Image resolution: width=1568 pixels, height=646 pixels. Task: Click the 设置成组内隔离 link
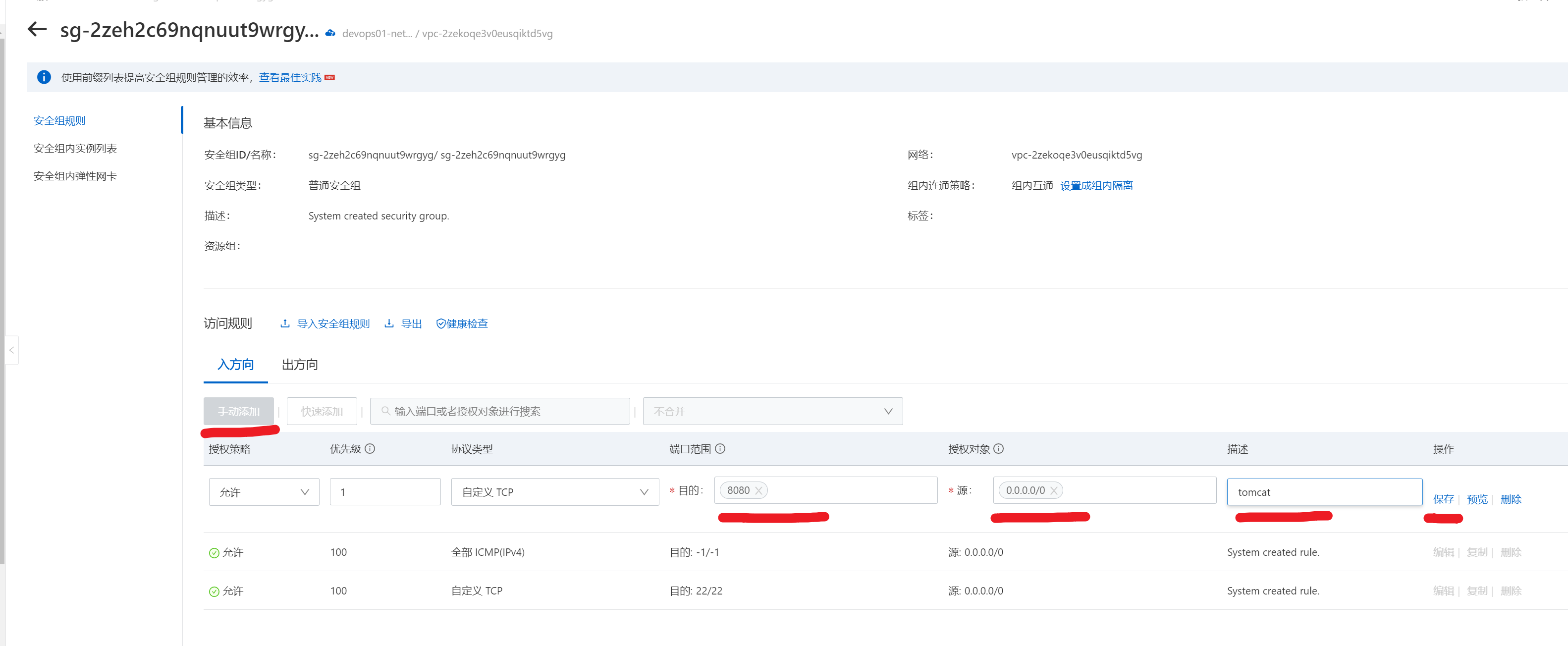click(x=1096, y=186)
